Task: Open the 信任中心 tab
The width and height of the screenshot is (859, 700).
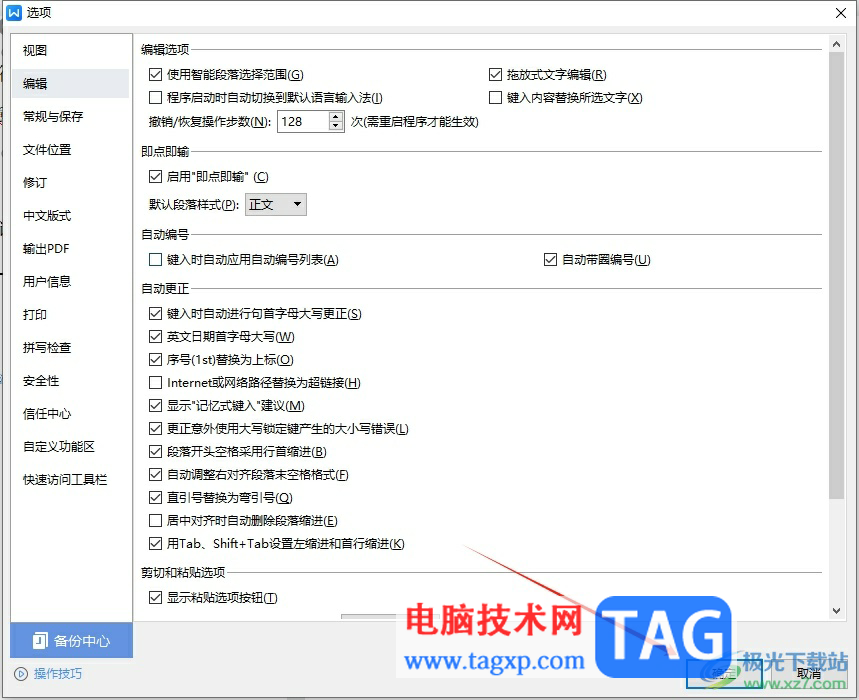Action: (x=70, y=414)
